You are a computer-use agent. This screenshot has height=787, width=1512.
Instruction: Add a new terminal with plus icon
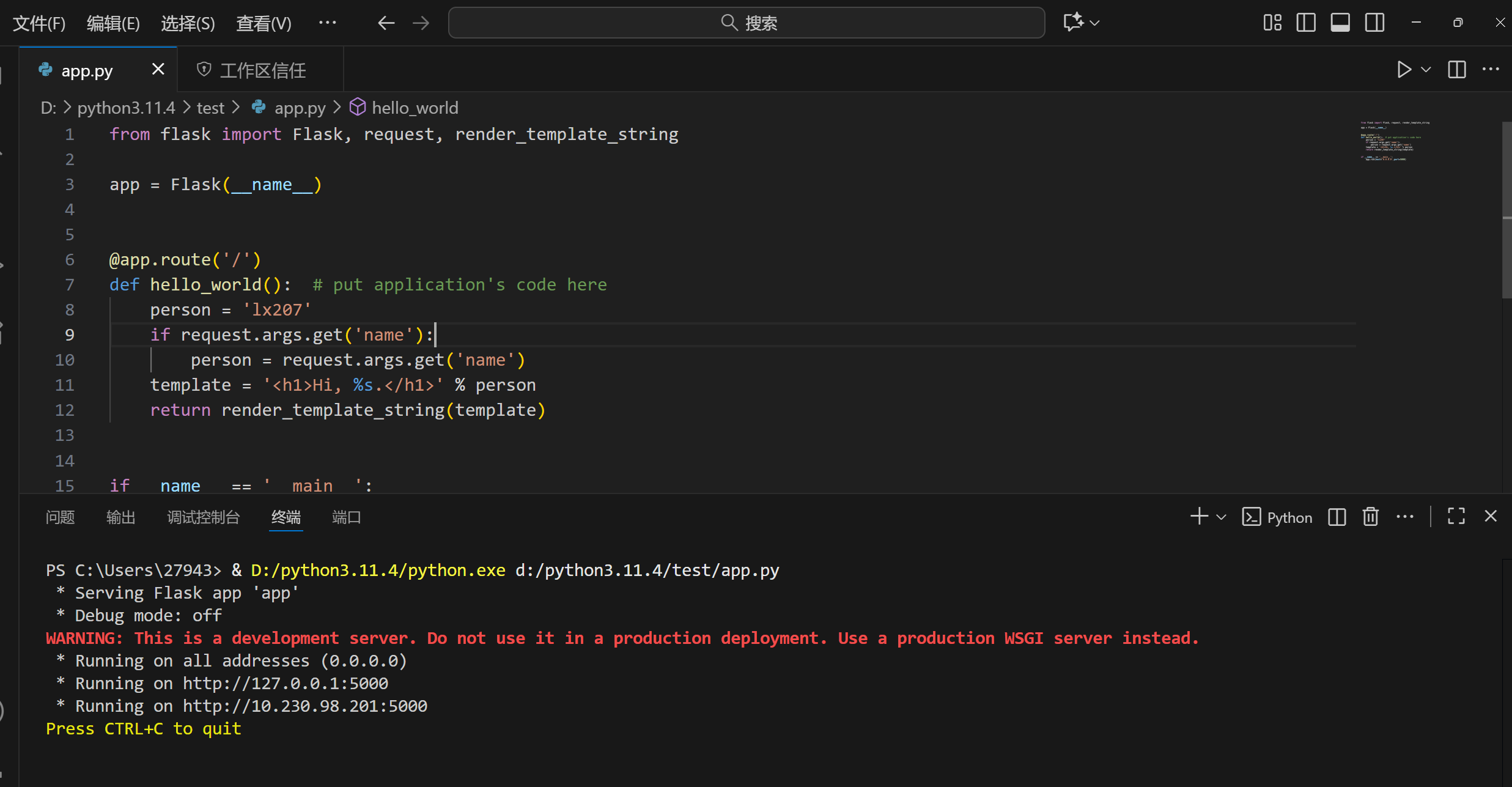point(1199,517)
